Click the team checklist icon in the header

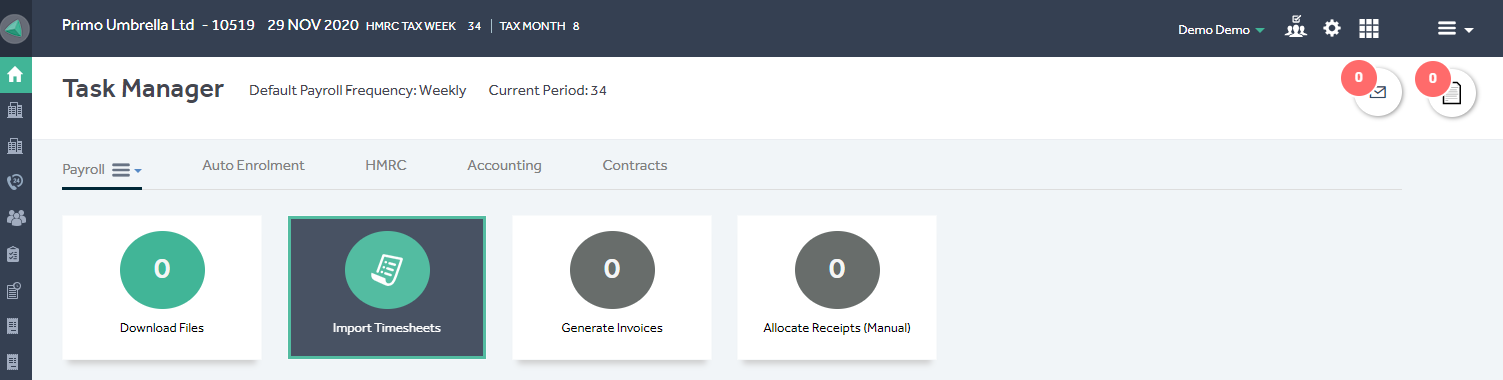pyautogui.click(x=1296, y=27)
